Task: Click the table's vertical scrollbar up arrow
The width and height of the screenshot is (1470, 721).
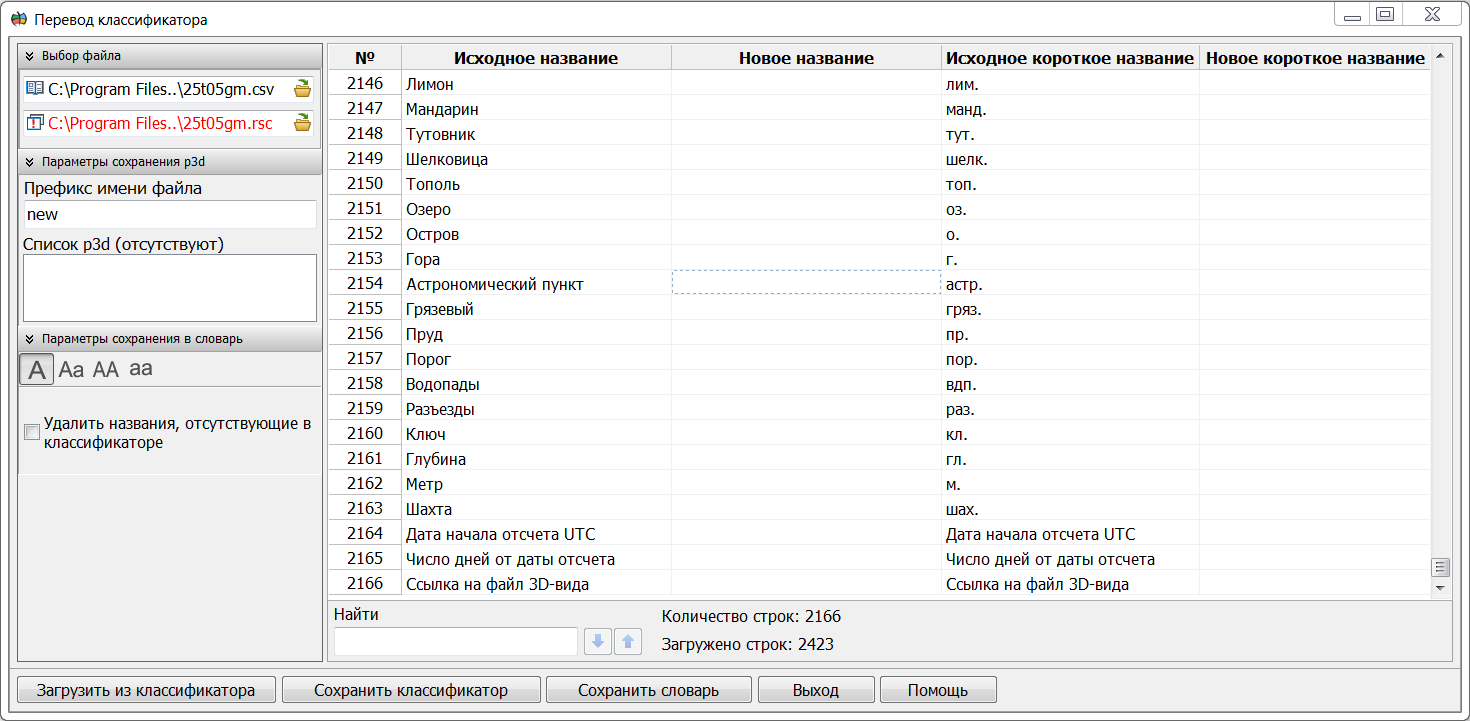Action: click(1440, 56)
